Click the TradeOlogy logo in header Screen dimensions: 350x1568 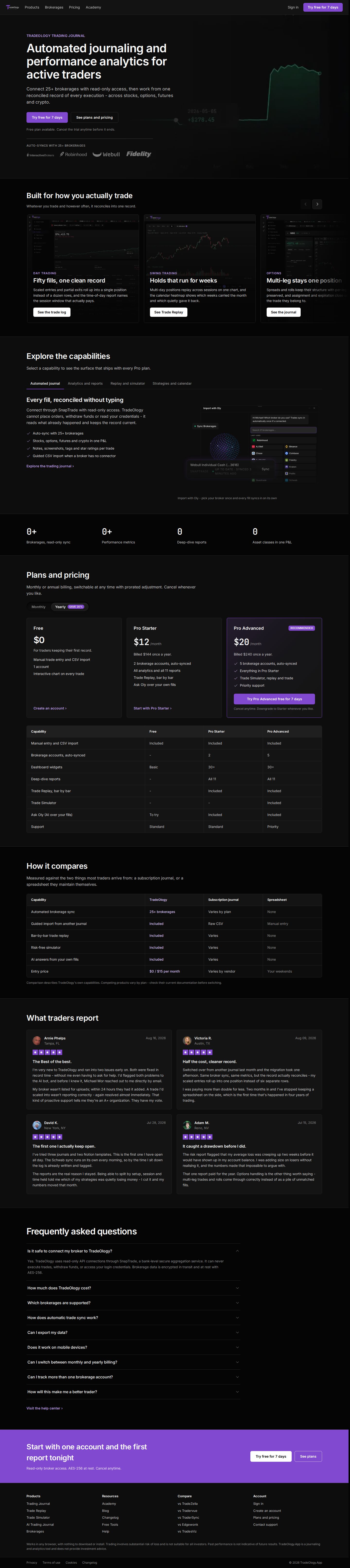pos(12,7)
